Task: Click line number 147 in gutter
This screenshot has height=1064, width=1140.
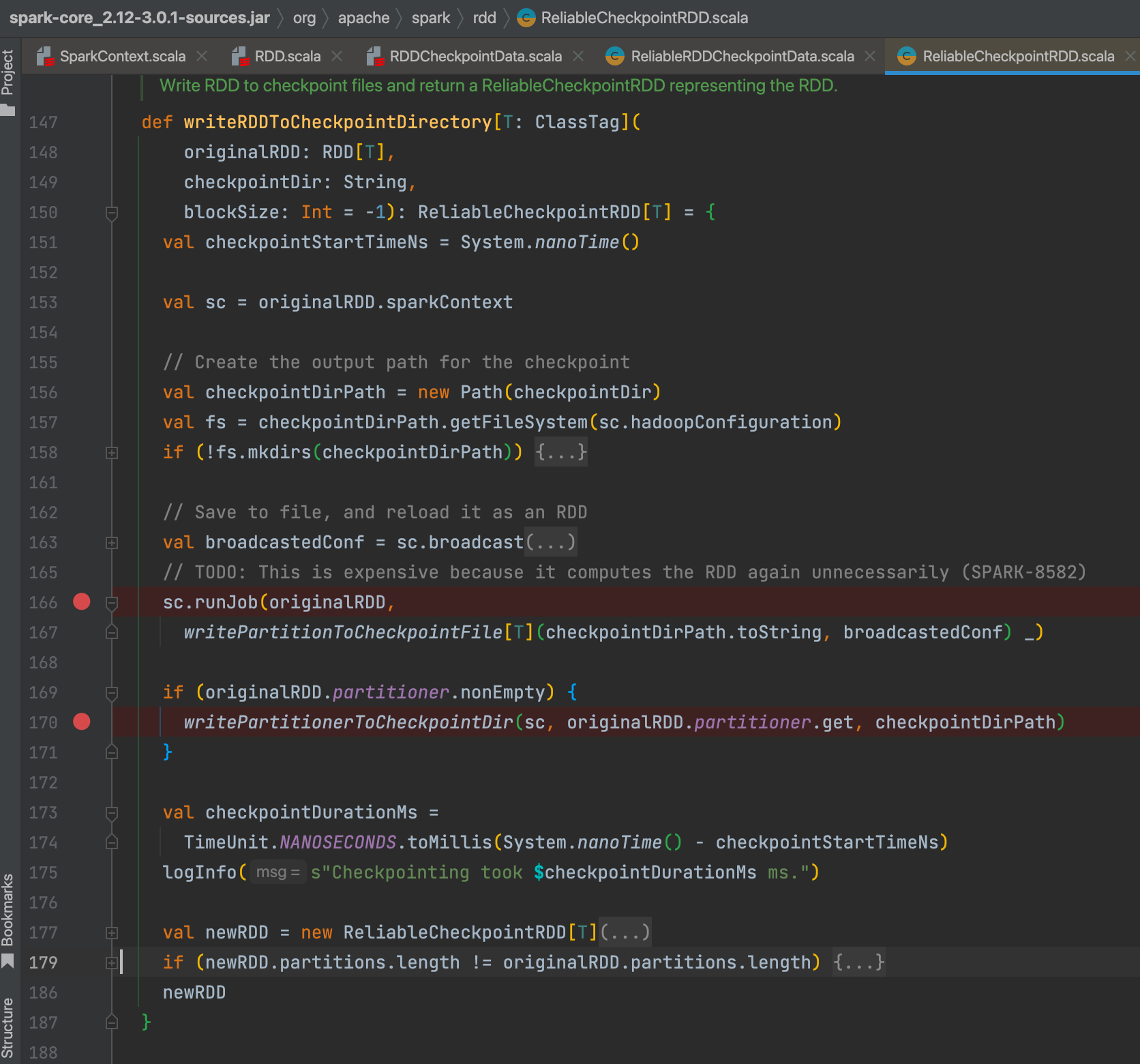Action: [x=43, y=123]
